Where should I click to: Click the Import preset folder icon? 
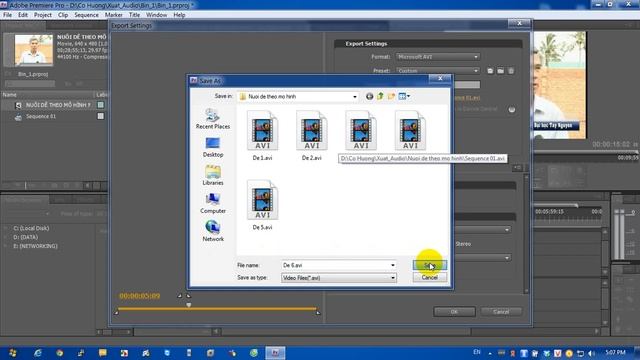pos(500,71)
